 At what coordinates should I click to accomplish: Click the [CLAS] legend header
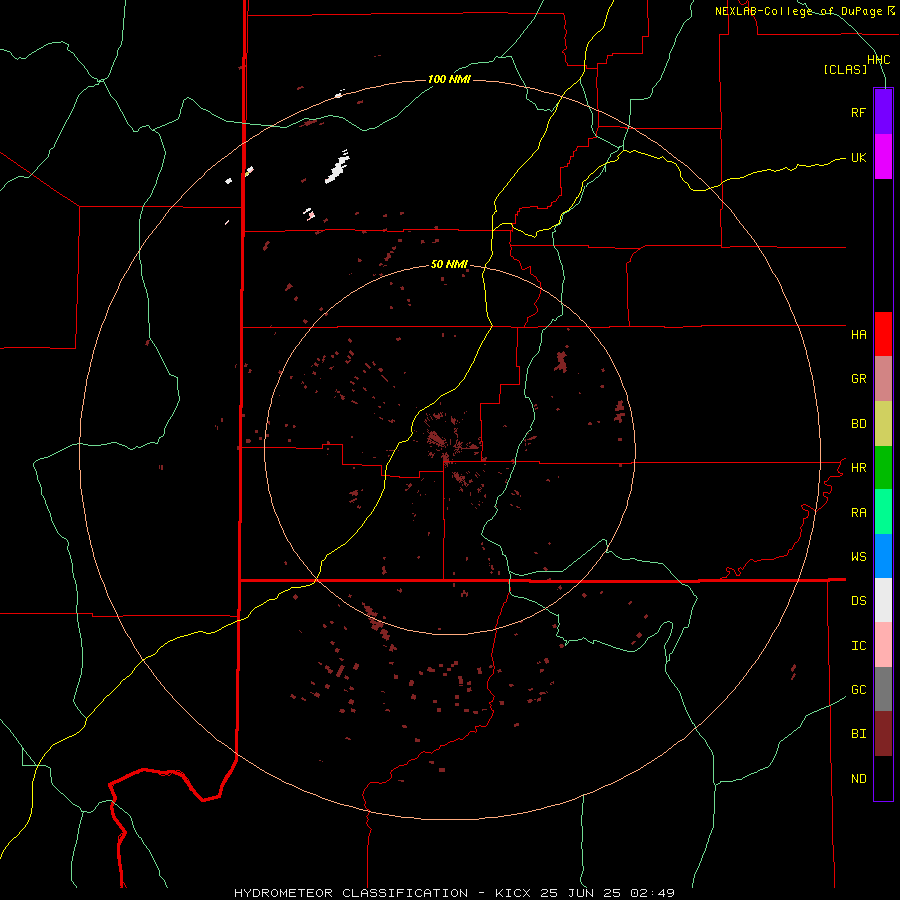tap(845, 69)
